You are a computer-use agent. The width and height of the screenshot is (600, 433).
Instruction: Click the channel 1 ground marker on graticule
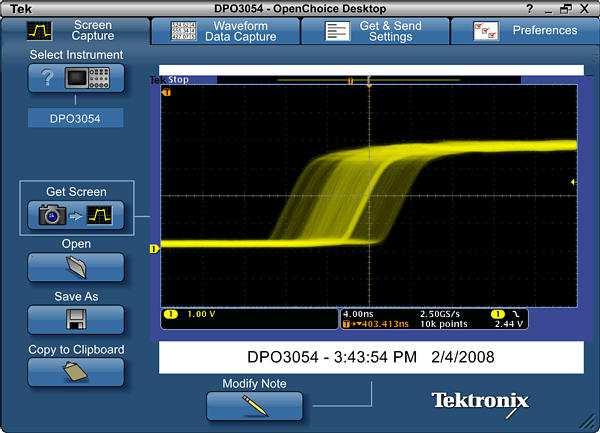tap(154, 249)
